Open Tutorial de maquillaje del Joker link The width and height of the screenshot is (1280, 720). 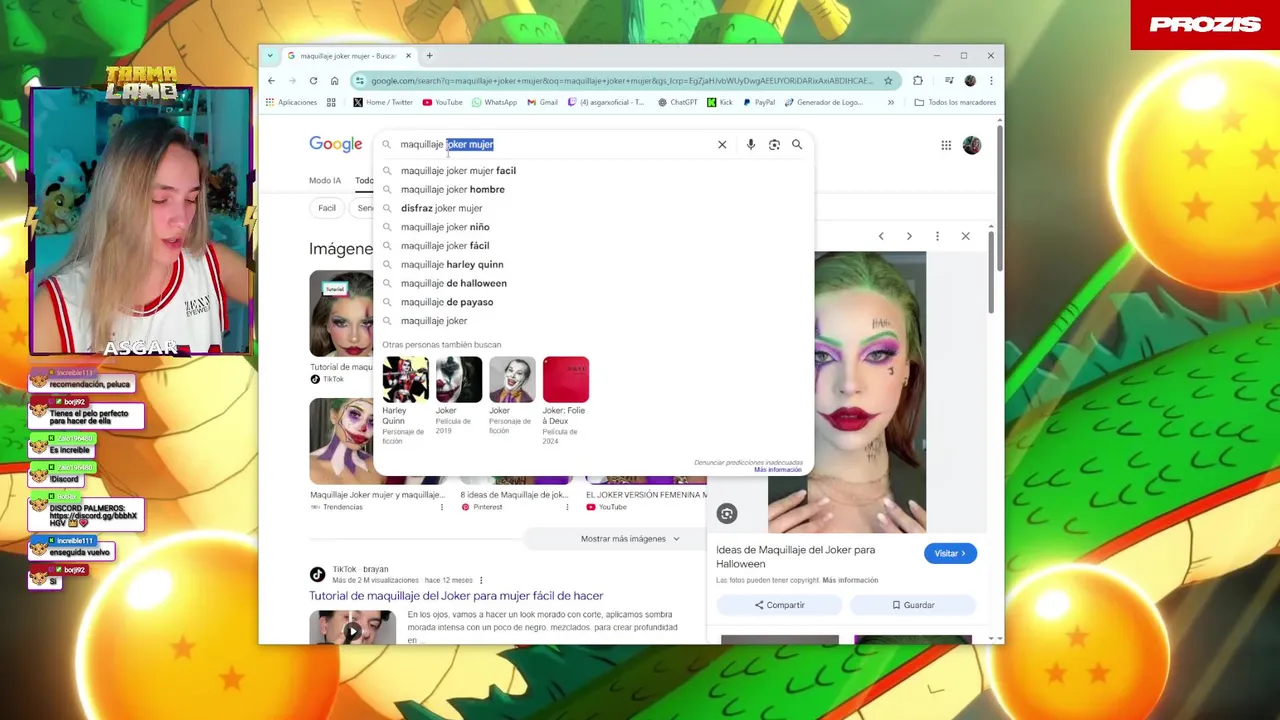456,596
